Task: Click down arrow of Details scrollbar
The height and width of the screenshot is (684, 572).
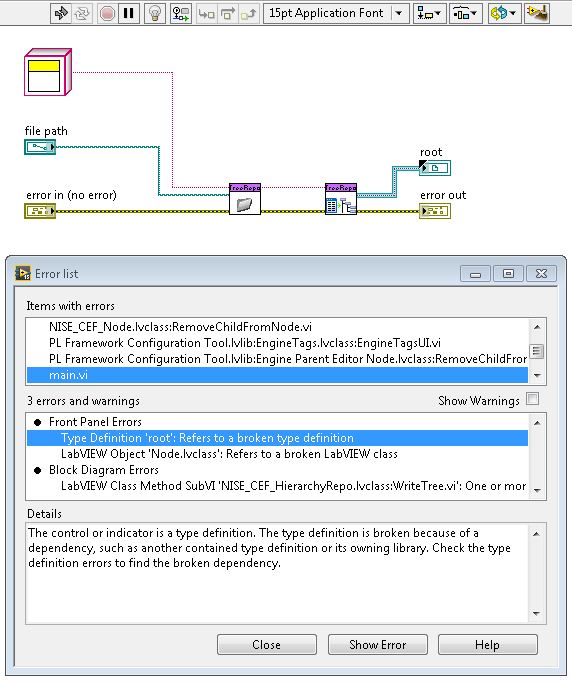Action: [537, 614]
